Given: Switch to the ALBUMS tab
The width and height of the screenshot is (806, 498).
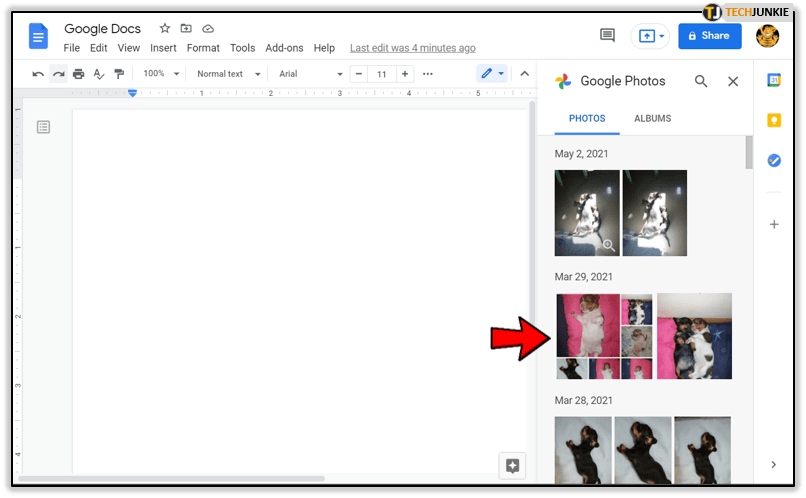Looking at the screenshot, I should (652, 119).
